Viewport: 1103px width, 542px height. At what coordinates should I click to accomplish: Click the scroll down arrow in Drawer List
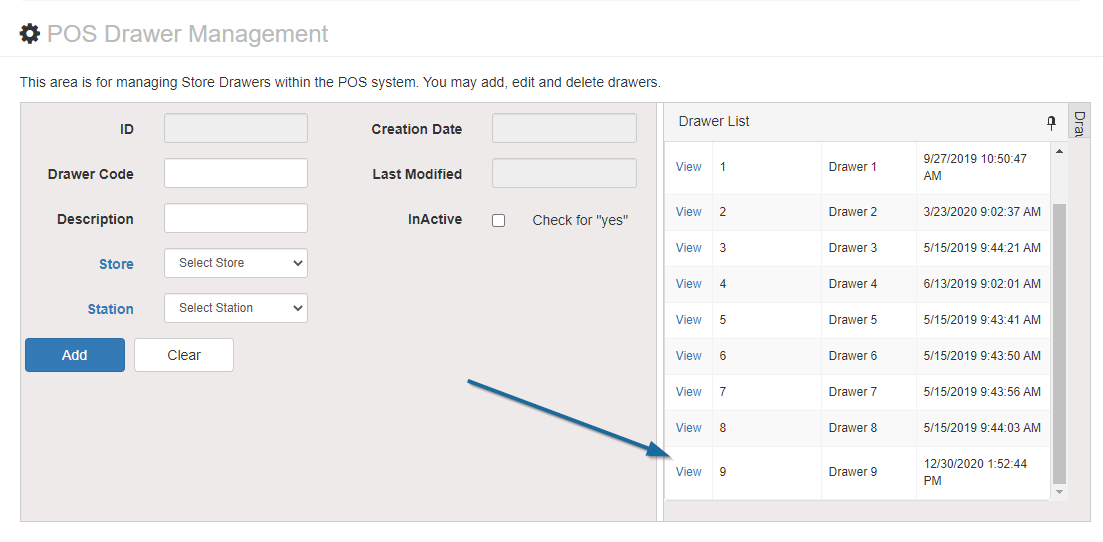(x=1059, y=492)
